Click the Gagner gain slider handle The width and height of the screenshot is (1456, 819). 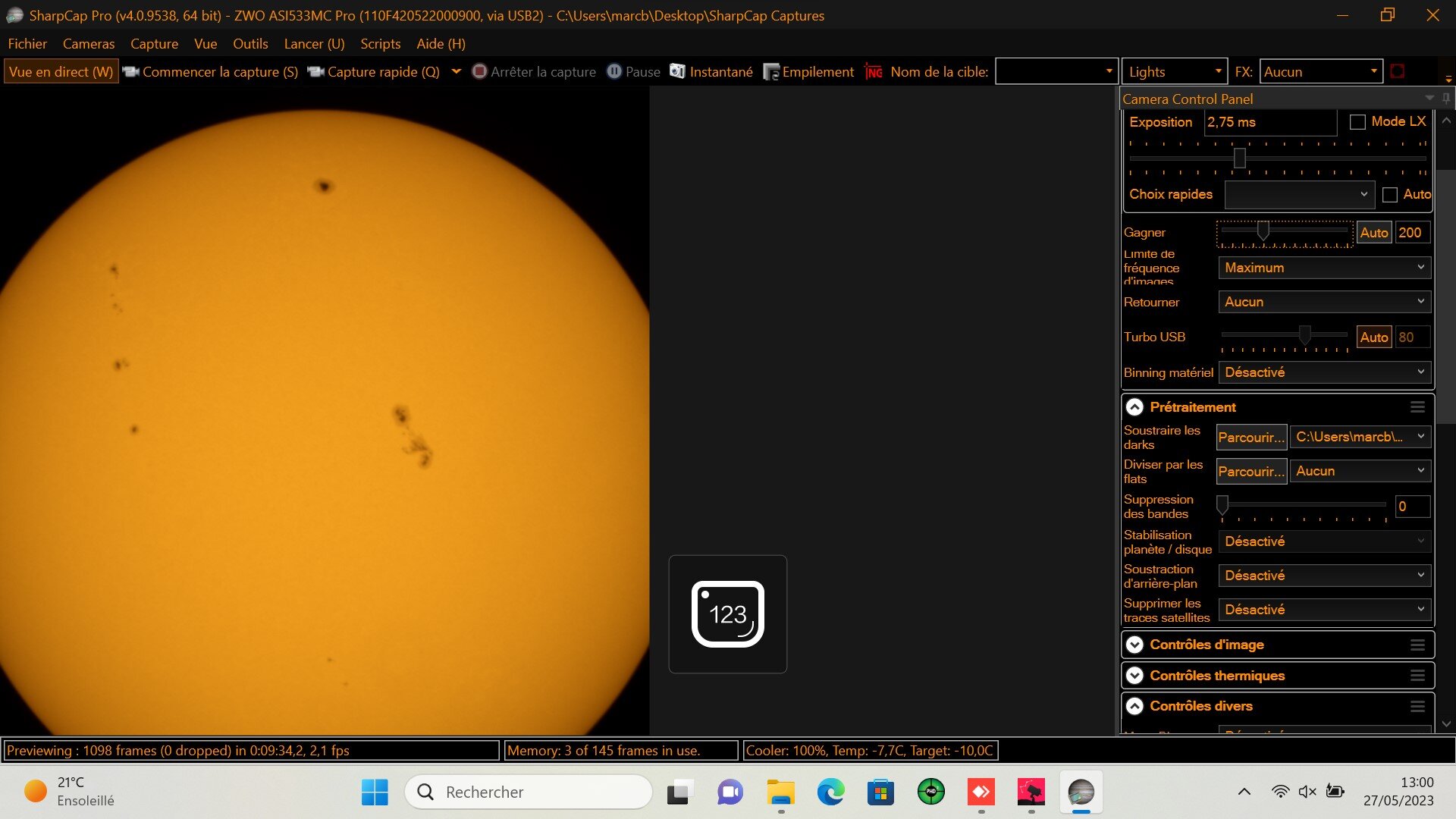point(1263,230)
